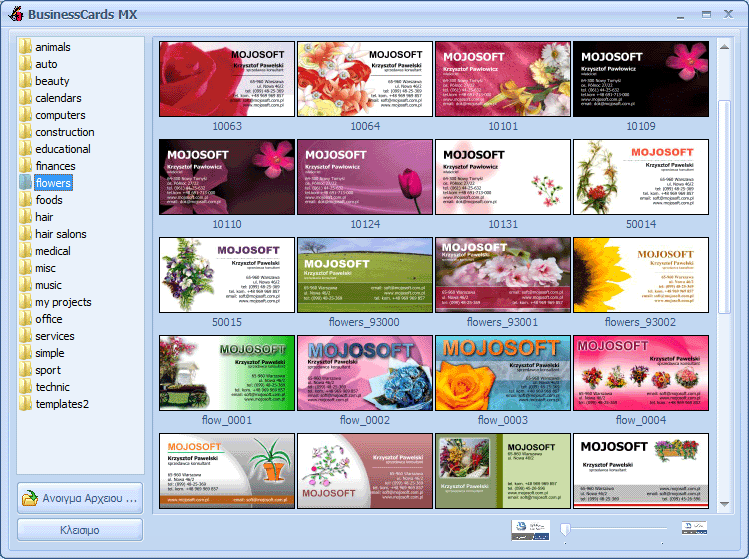Viewport: 749px width, 559px height.
Task: Select olive green card with flower photo
Action: [x=503, y=471]
